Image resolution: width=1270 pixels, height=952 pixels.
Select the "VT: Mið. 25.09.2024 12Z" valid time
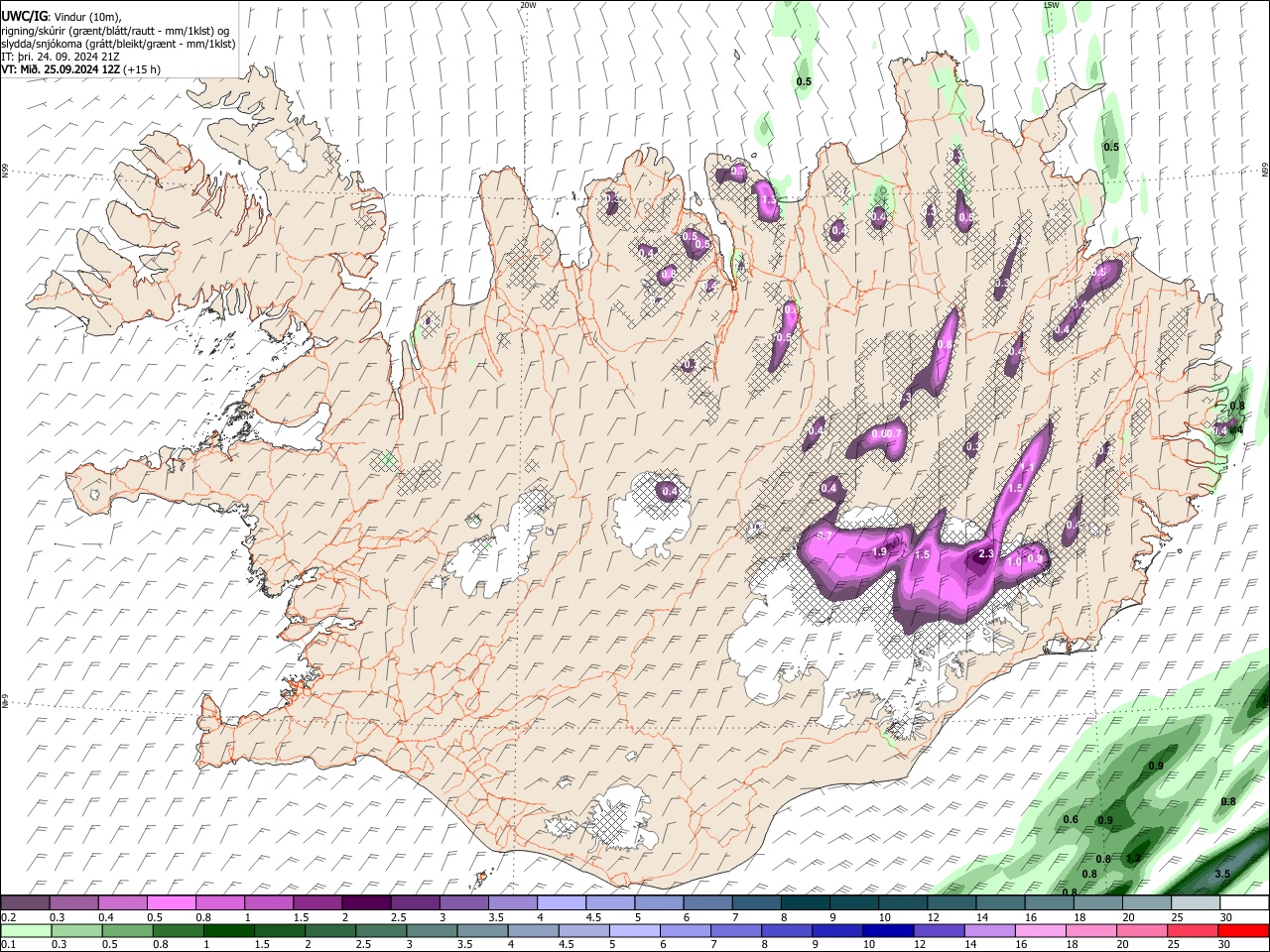[61, 69]
